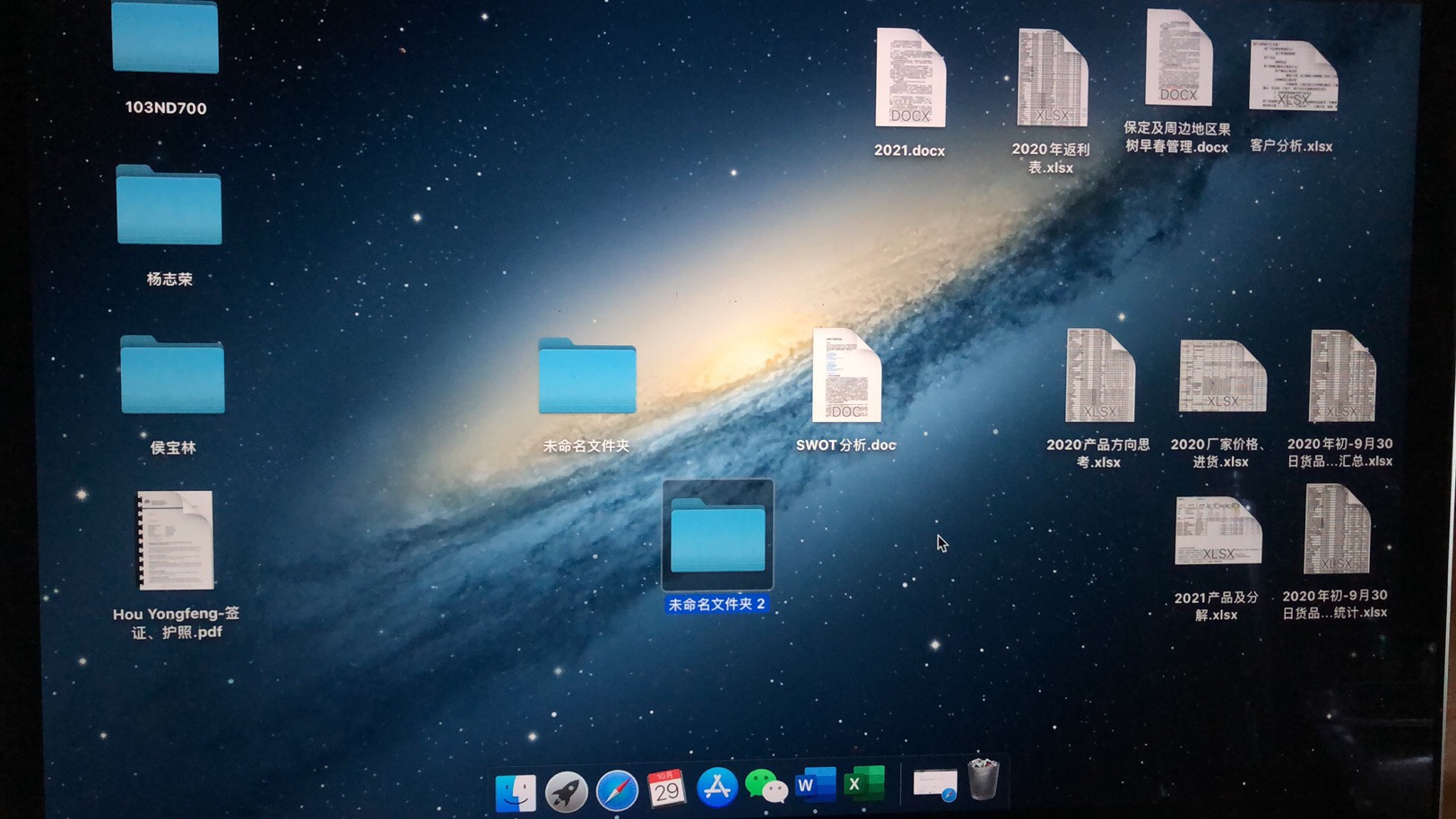Open Safari browser from the Dock
The image size is (1456, 819).
(x=617, y=790)
